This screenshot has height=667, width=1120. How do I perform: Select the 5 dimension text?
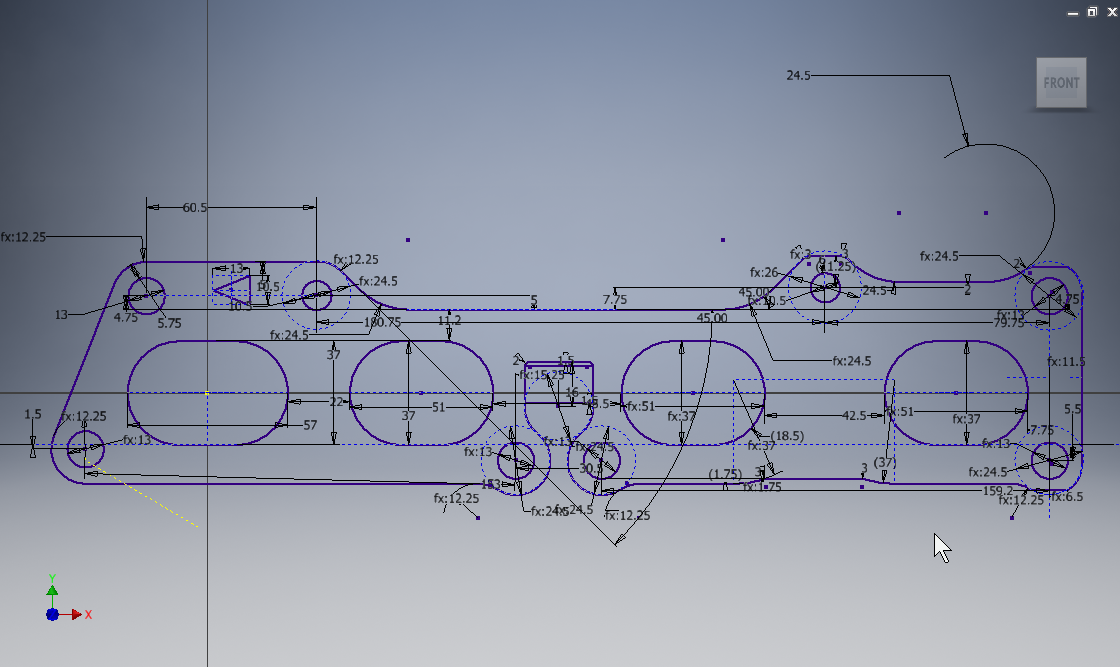coord(534,301)
